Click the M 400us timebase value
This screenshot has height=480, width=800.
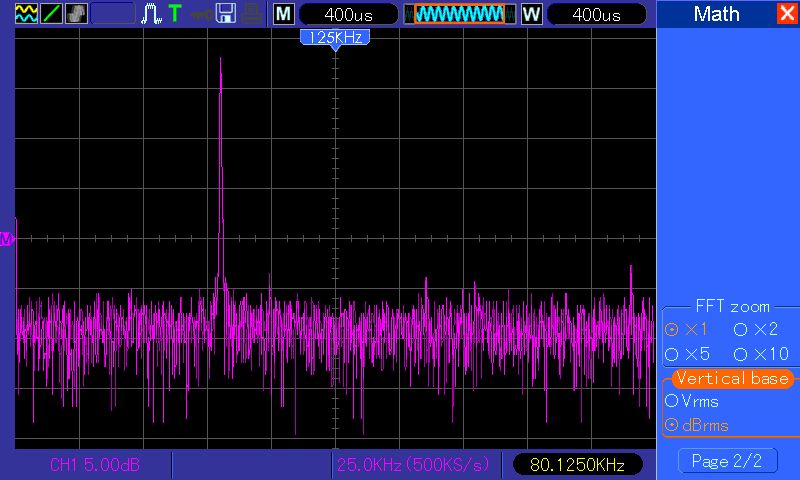point(348,14)
